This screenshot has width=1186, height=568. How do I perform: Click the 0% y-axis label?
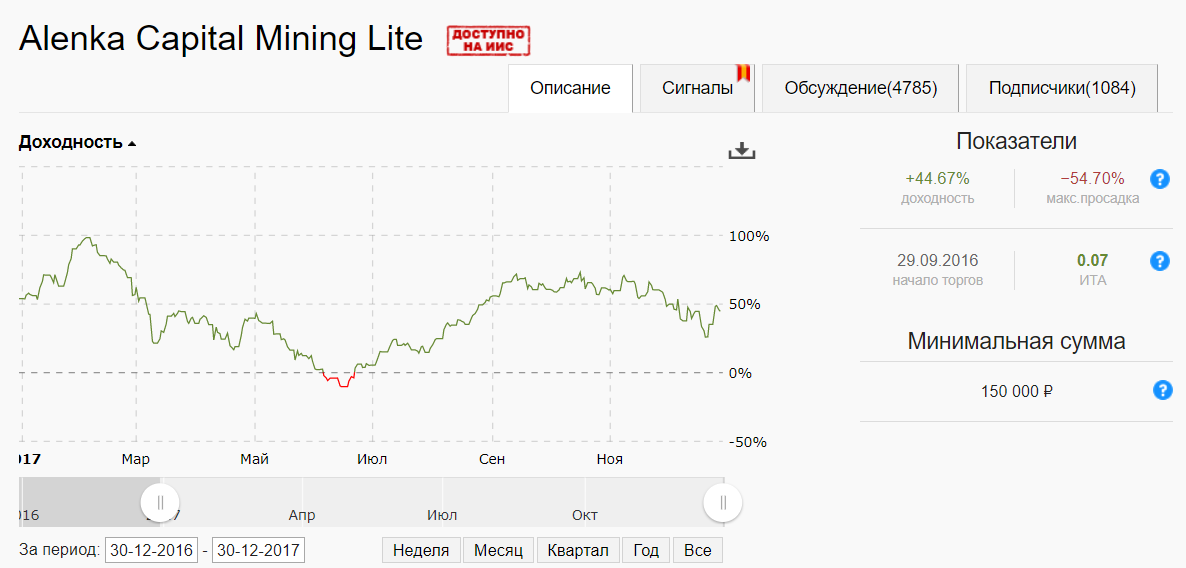pyautogui.click(x=739, y=373)
